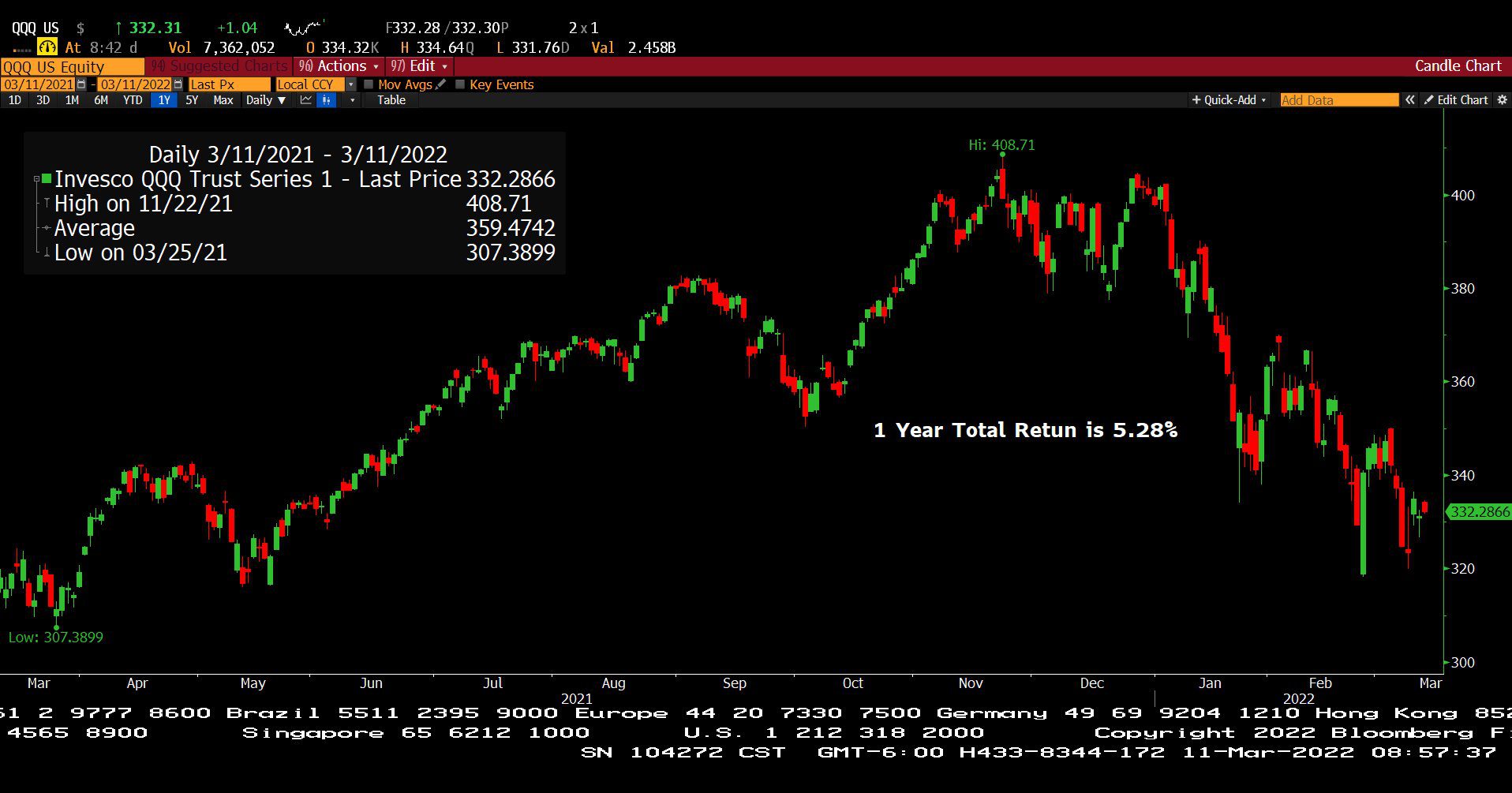Click the '1 Year Total Retun is 5.28%' annotation
Image resolution: width=1512 pixels, height=793 pixels.
[x=1025, y=430]
